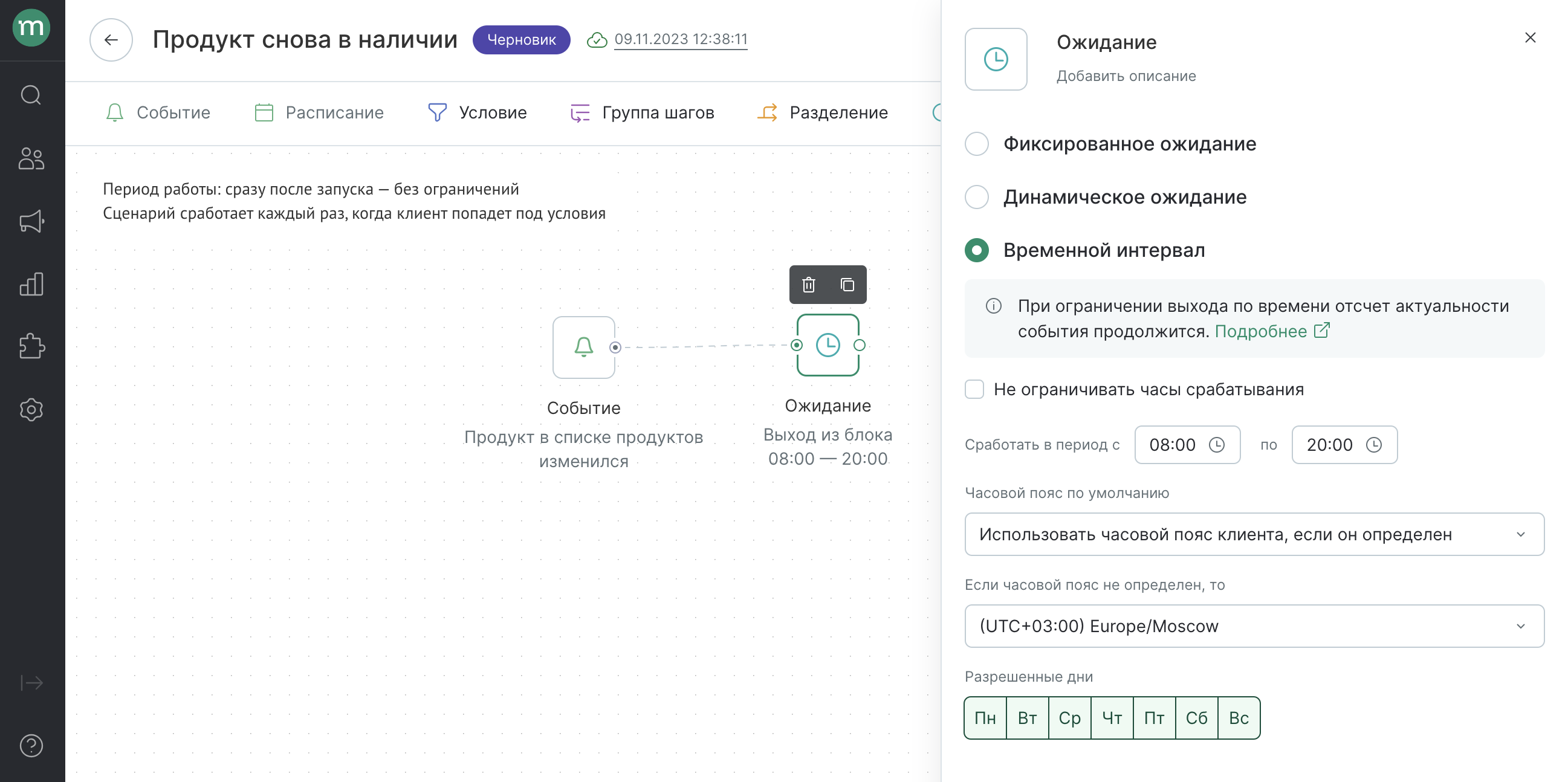This screenshot has height=782, width=1568.
Task: Go back using the arrow button
Action: tap(111, 40)
